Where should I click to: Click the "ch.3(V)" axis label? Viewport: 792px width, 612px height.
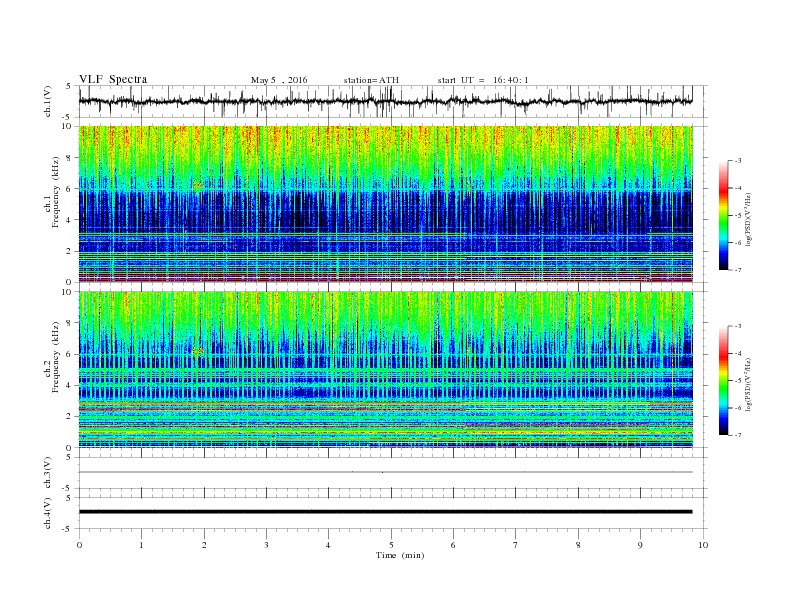pos(47,473)
